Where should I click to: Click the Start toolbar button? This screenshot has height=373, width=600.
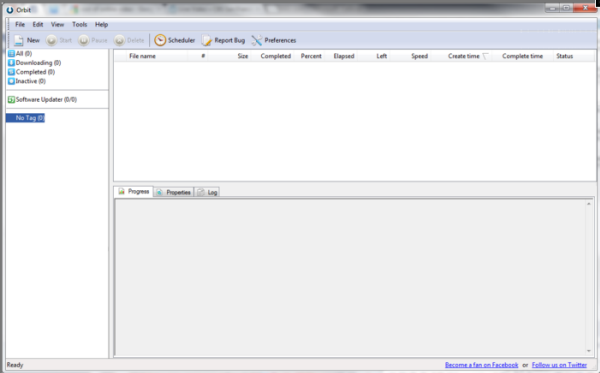59,40
